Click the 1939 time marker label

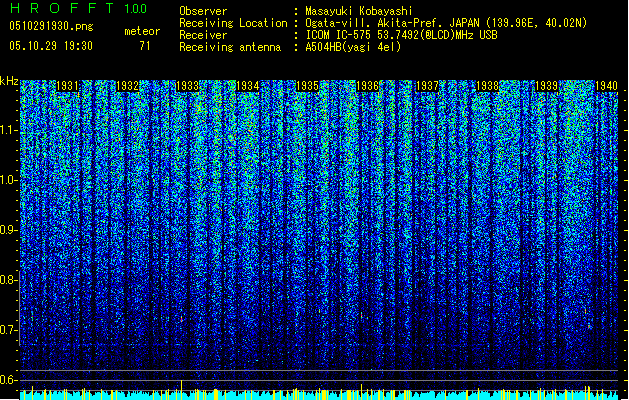[547, 86]
